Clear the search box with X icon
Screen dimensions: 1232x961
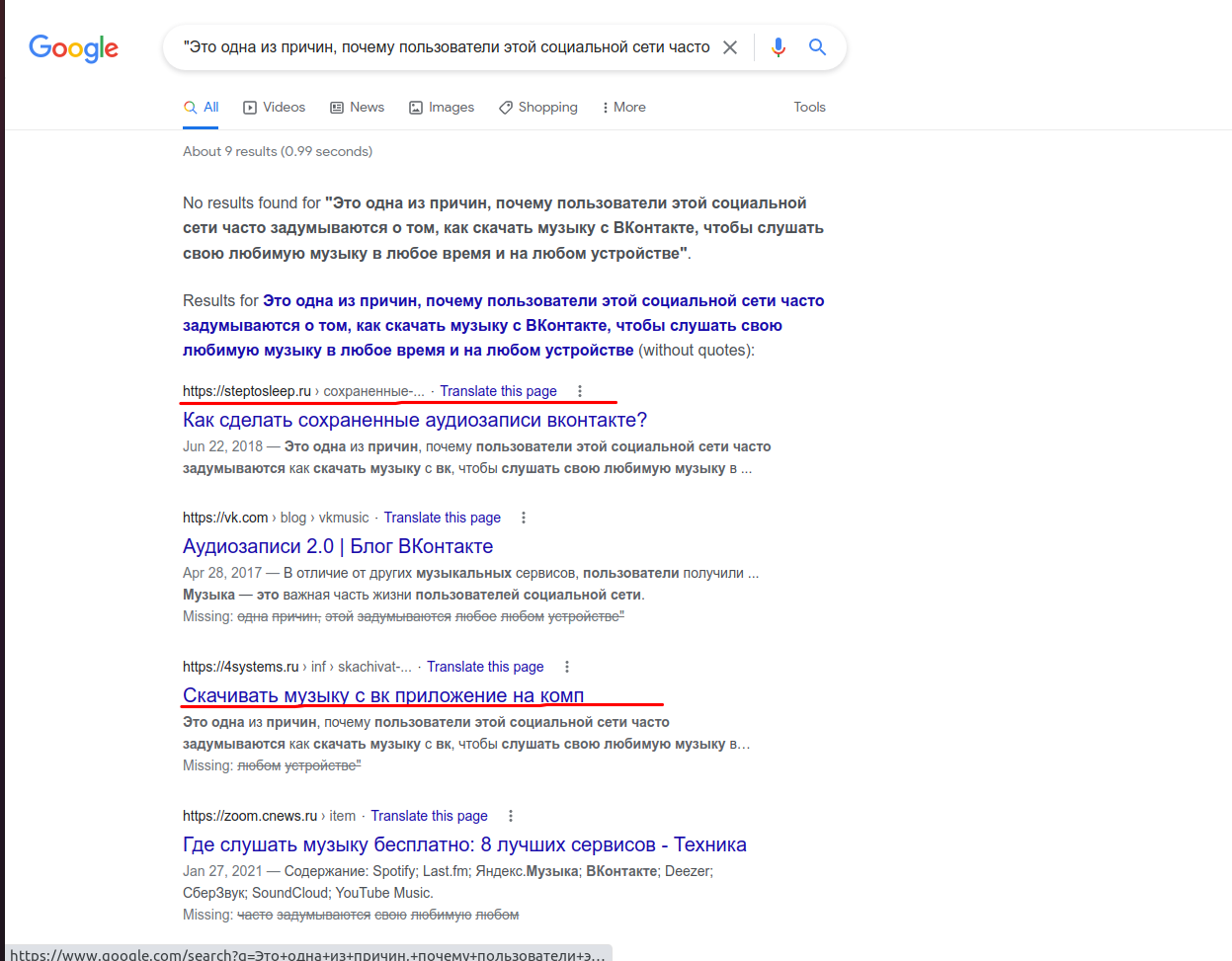pyautogui.click(x=730, y=47)
